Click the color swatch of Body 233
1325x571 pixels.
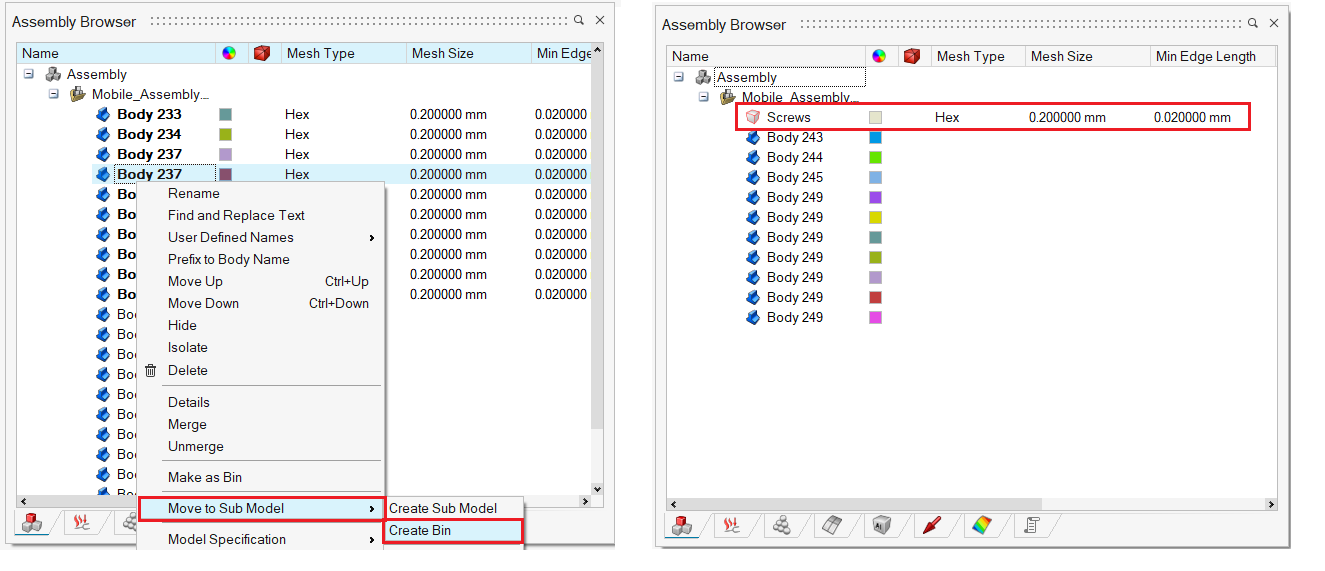pyautogui.click(x=226, y=114)
